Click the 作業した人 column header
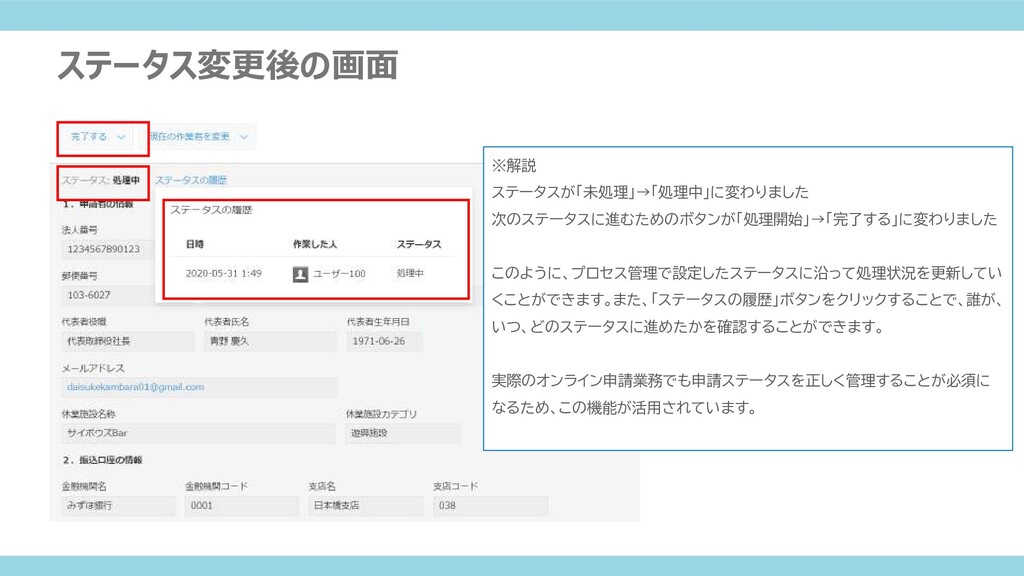1024x576 pixels. (315, 244)
